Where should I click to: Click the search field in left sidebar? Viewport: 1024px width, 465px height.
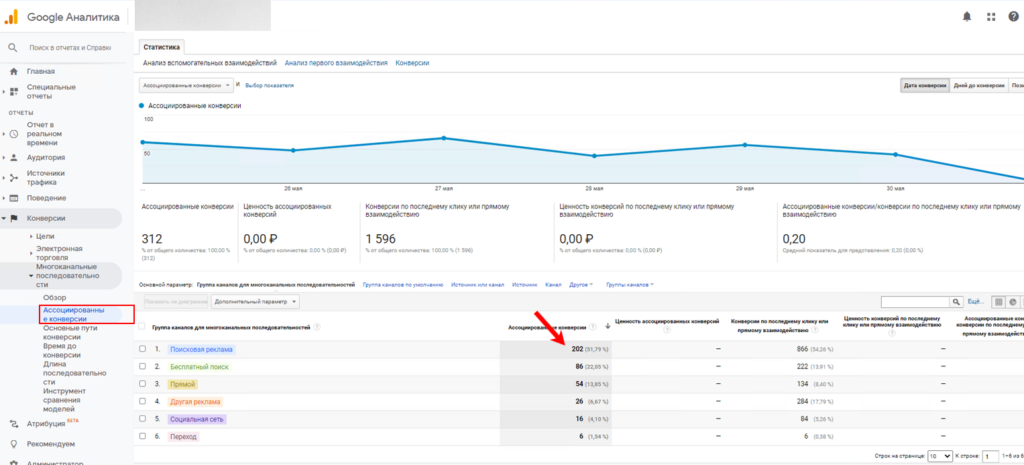pyautogui.click(x=70, y=47)
